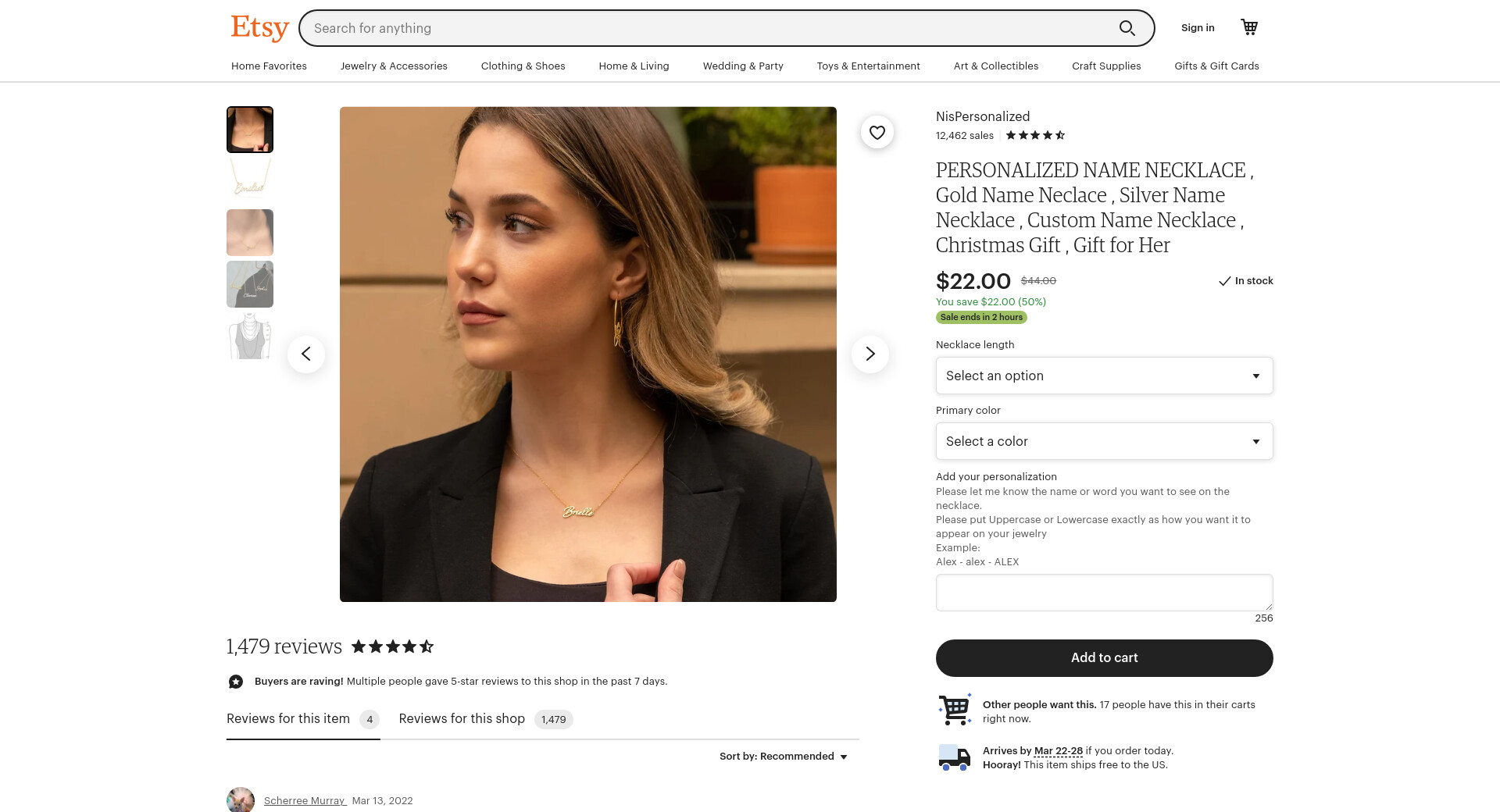Click Sign in
Viewport: 1500px width, 812px height.
click(1198, 28)
